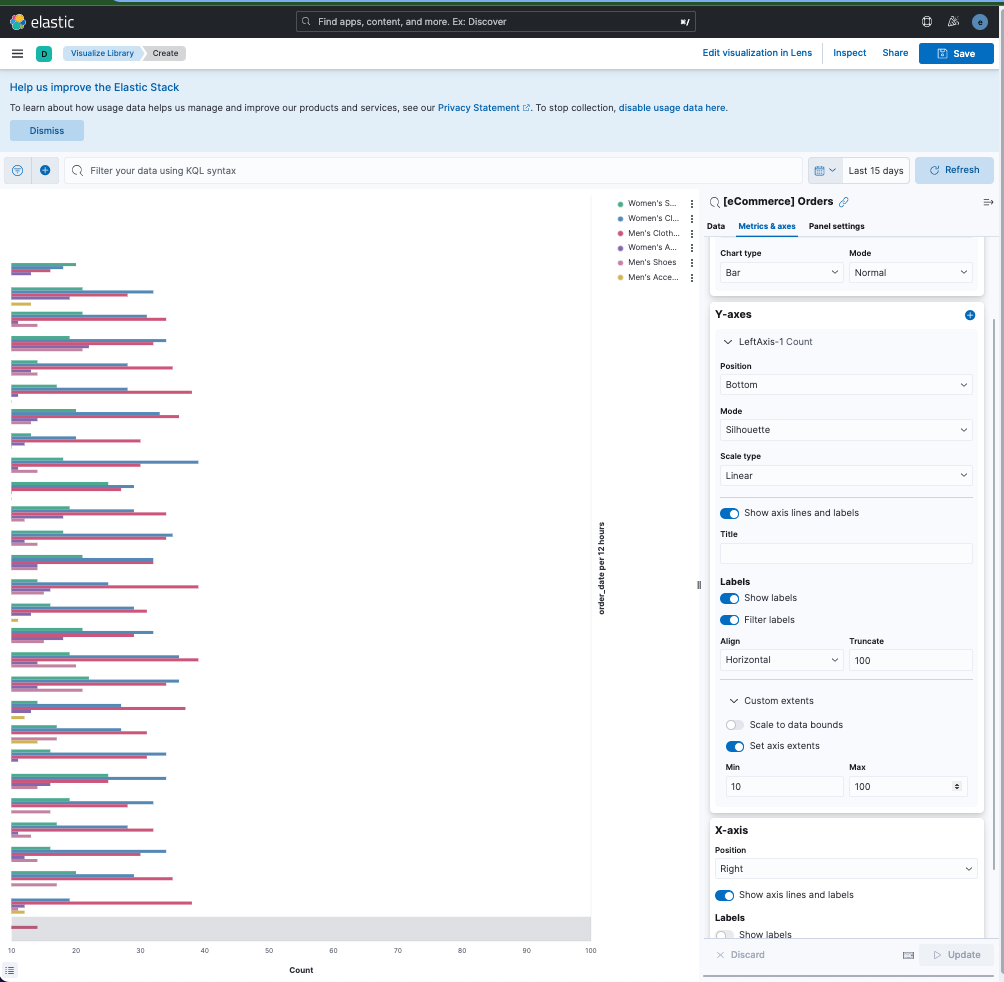Click the green D space avatar
The width and height of the screenshot is (1004, 982).
pyautogui.click(x=44, y=54)
